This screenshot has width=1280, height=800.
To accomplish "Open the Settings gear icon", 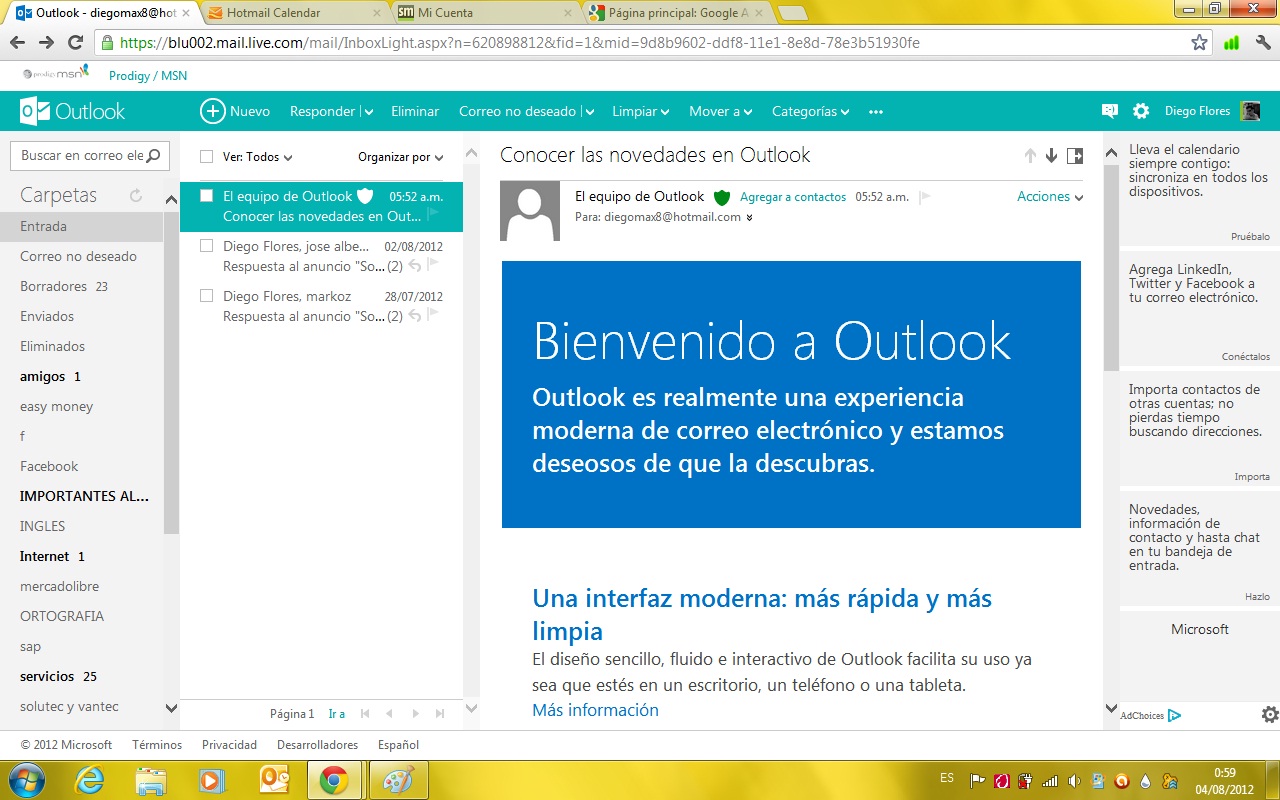I will tap(1139, 111).
